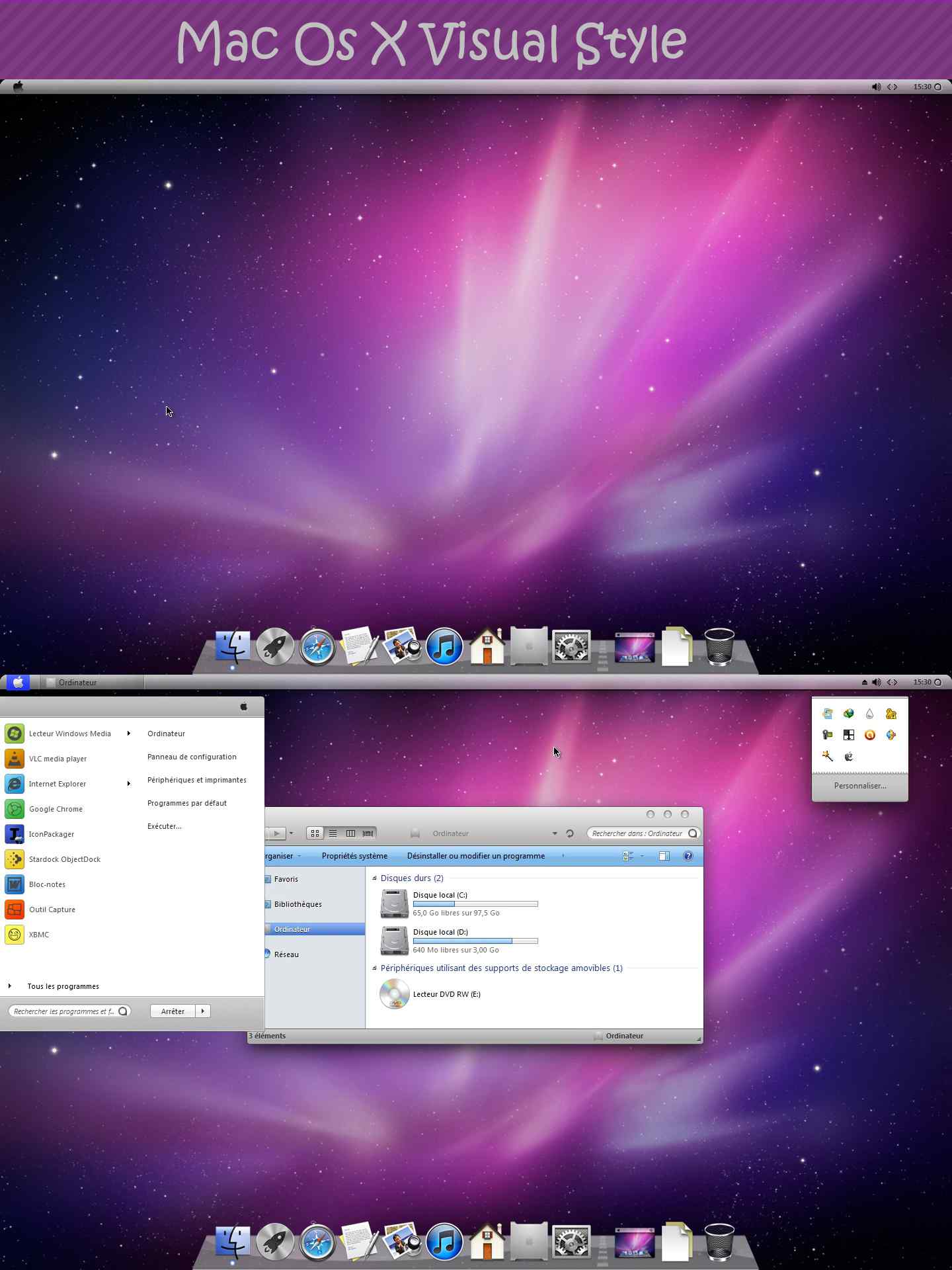Open the Explorer address bar dropdown arrow
Viewport: 952px width, 1270px height.
(555, 833)
